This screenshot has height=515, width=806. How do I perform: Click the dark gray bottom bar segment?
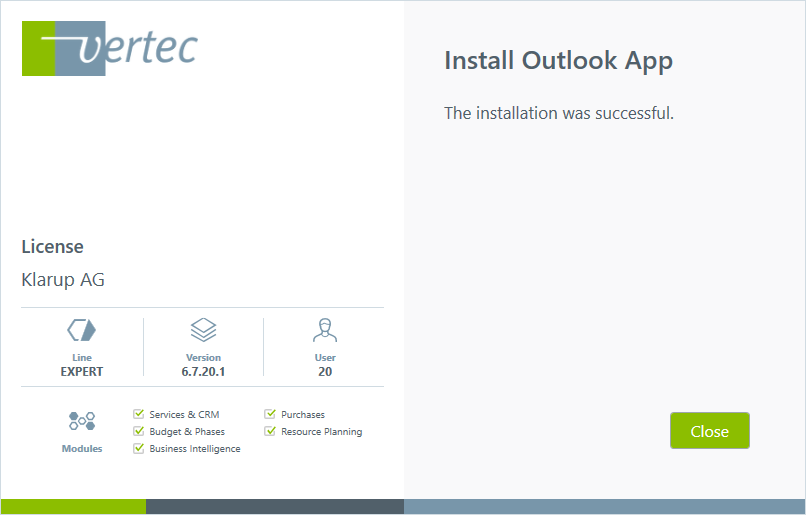275,506
